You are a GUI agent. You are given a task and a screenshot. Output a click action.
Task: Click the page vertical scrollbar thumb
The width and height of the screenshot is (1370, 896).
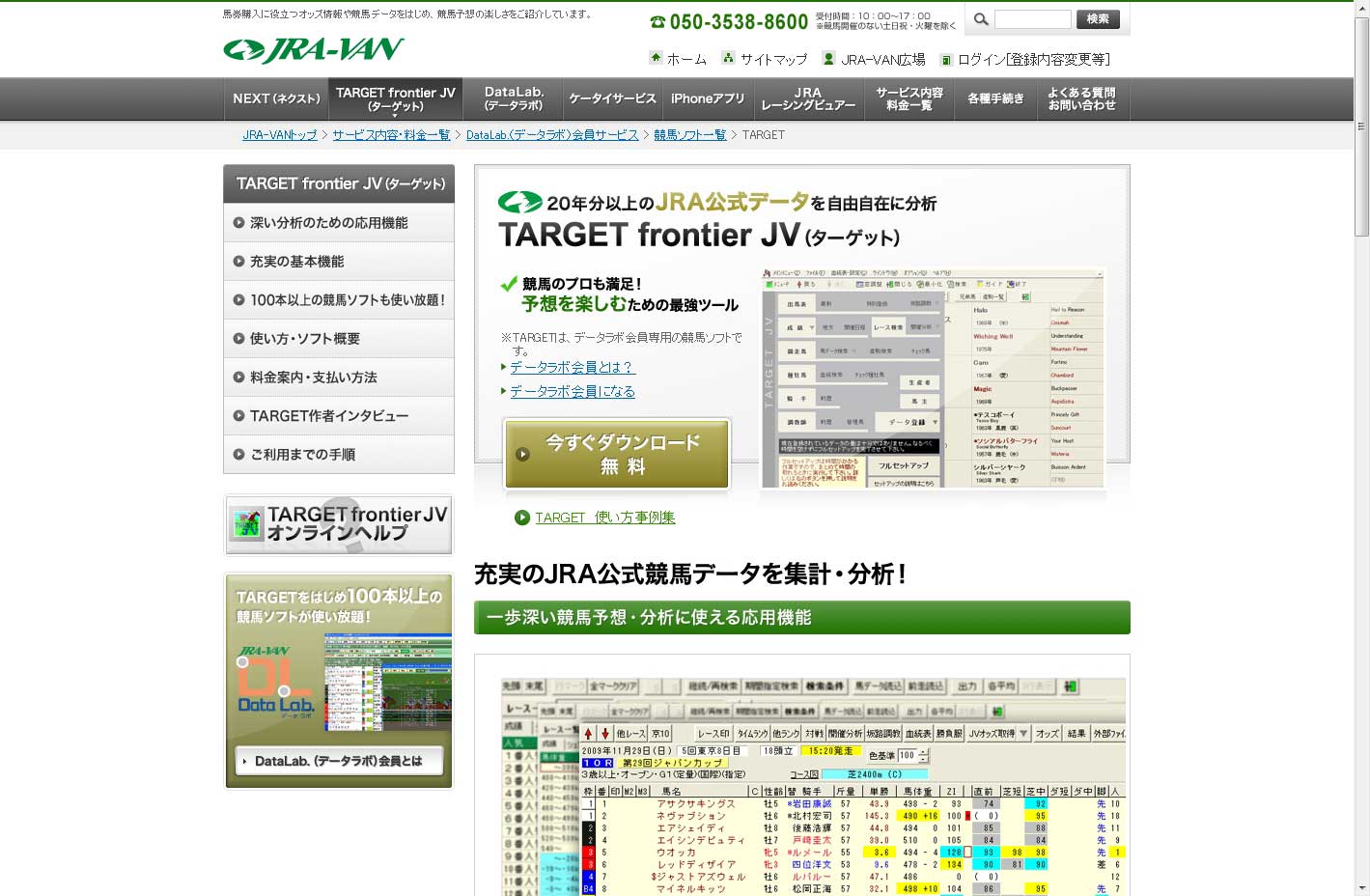[1361, 126]
